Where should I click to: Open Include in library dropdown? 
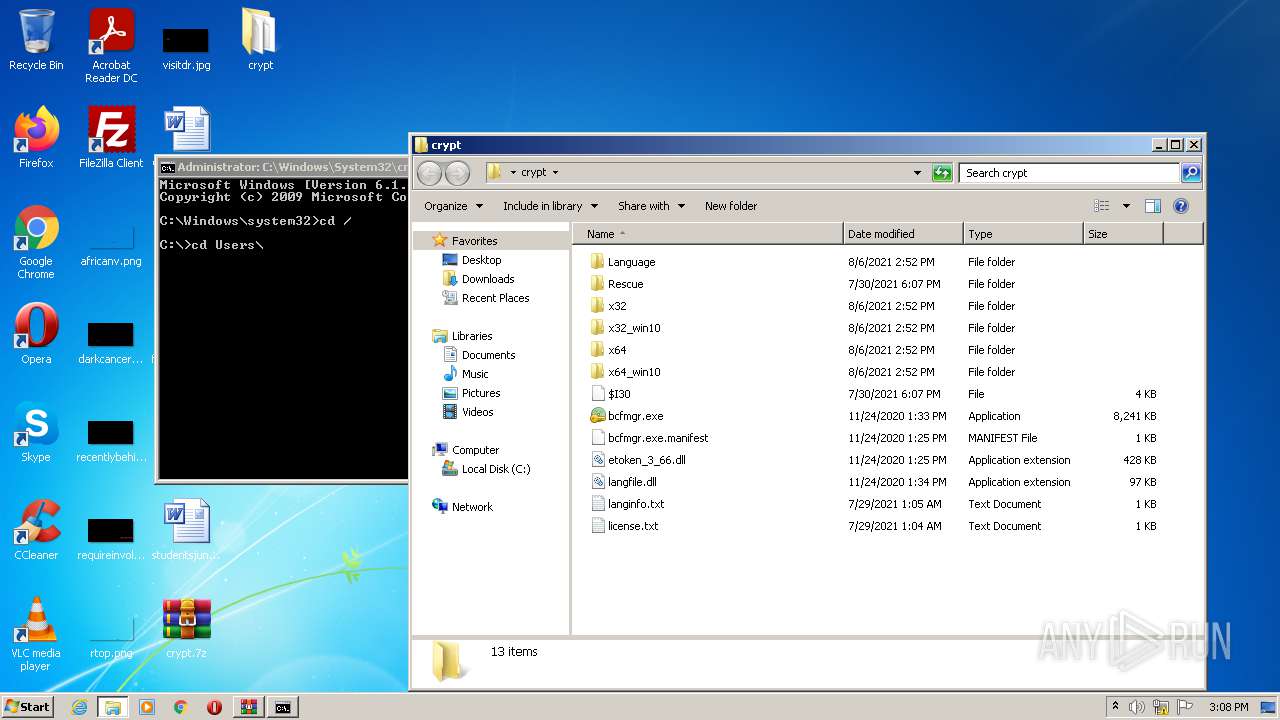pyautogui.click(x=550, y=206)
